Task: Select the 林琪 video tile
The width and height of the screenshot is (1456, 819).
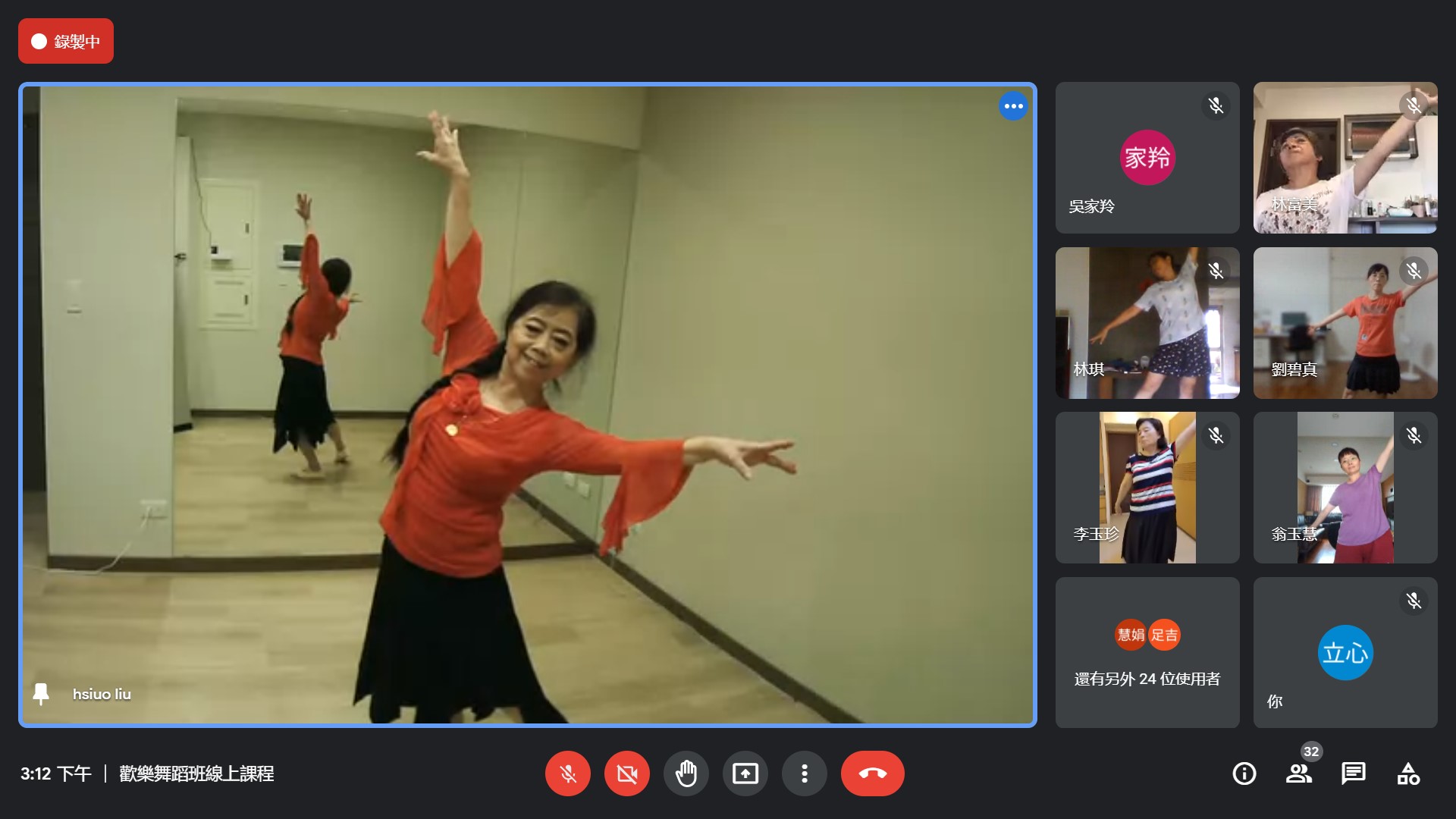Action: pyautogui.click(x=1147, y=323)
